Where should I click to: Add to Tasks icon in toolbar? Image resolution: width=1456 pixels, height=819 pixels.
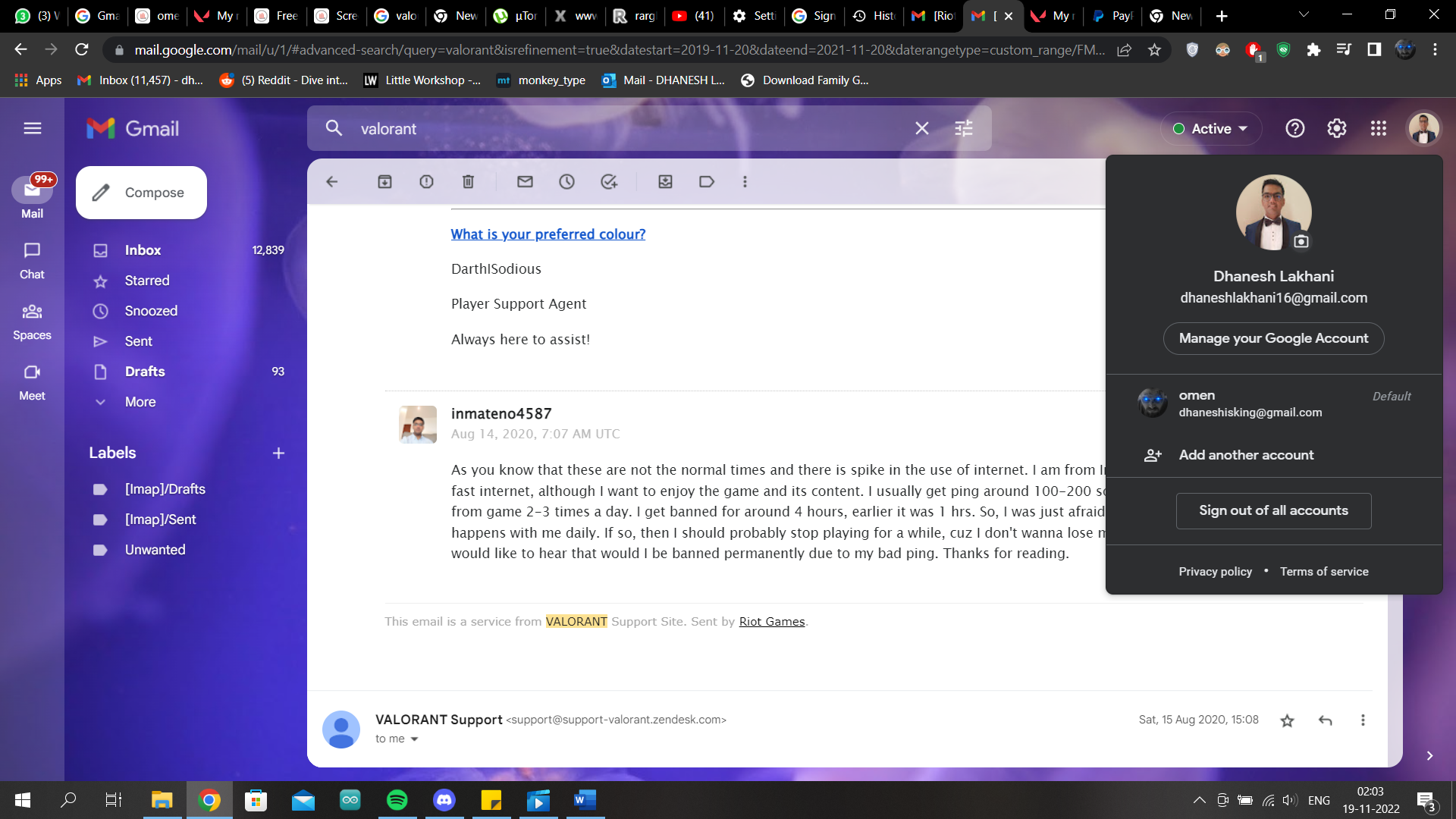pos(609,182)
